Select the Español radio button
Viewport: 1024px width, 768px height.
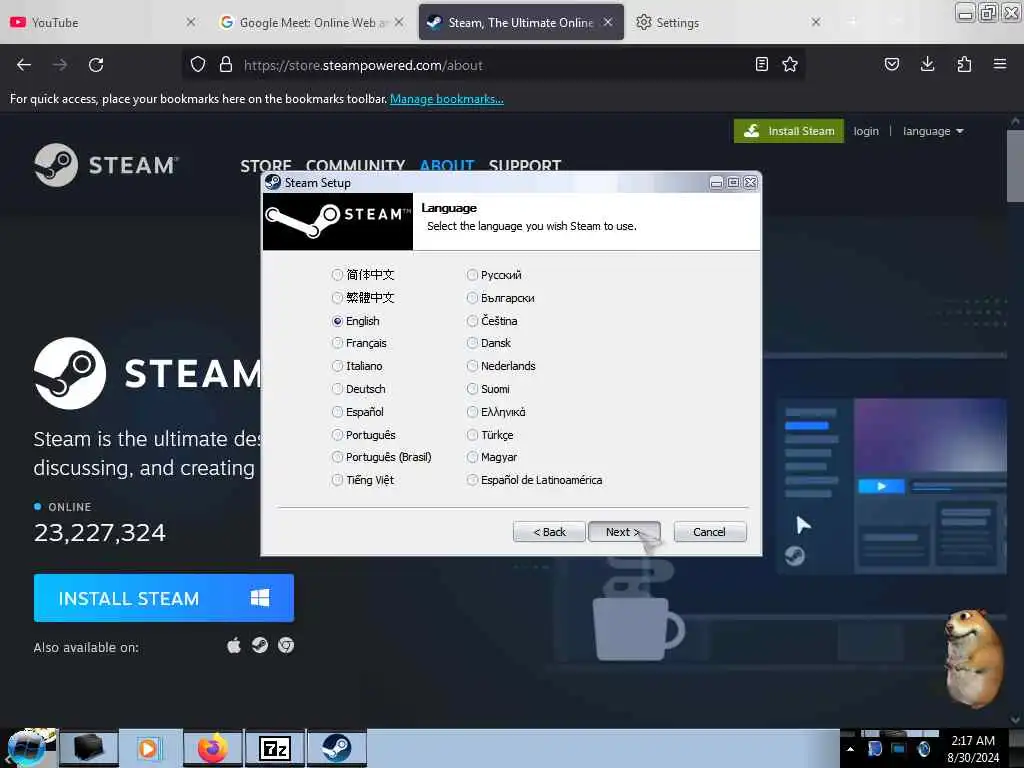[338, 412]
